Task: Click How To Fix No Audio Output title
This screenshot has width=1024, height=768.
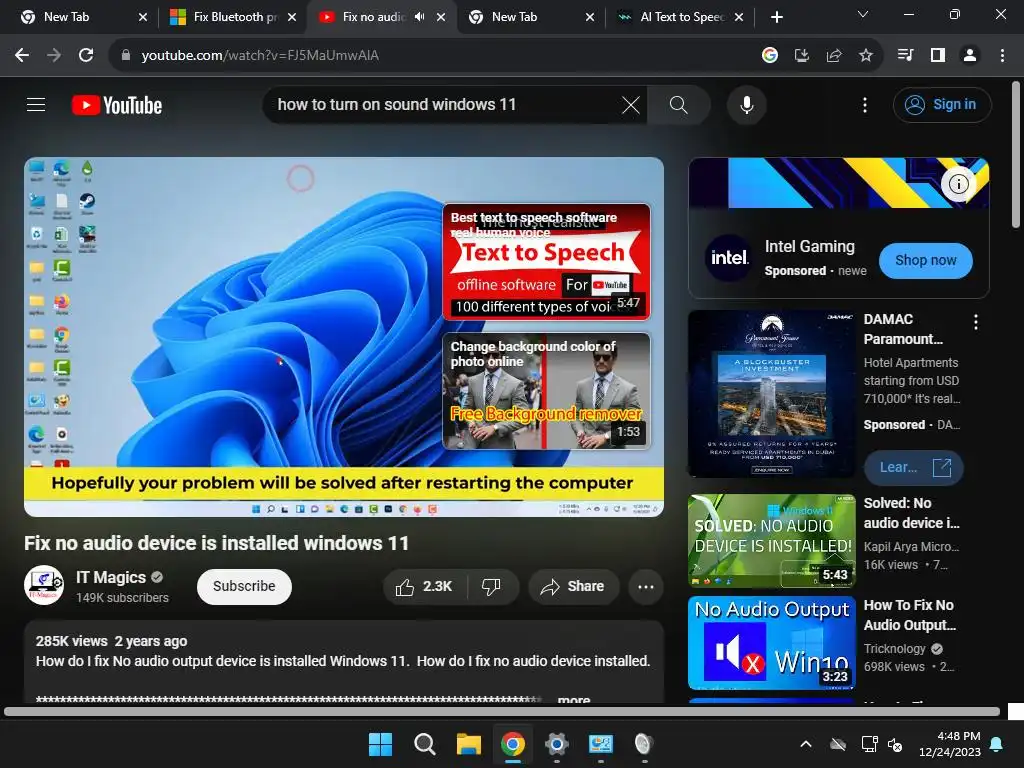Action: (x=910, y=615)
